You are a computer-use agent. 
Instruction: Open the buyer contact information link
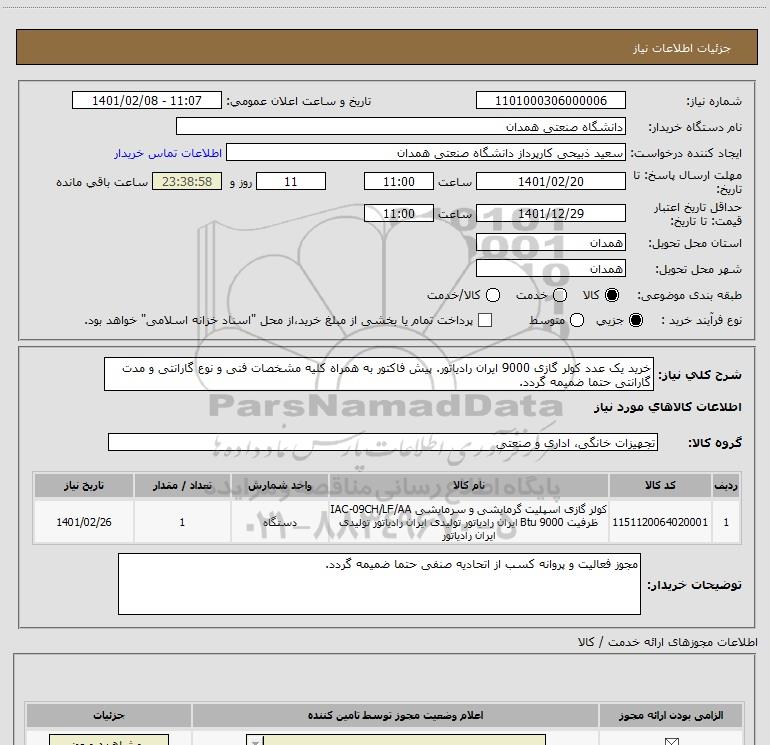pos(168,153)
